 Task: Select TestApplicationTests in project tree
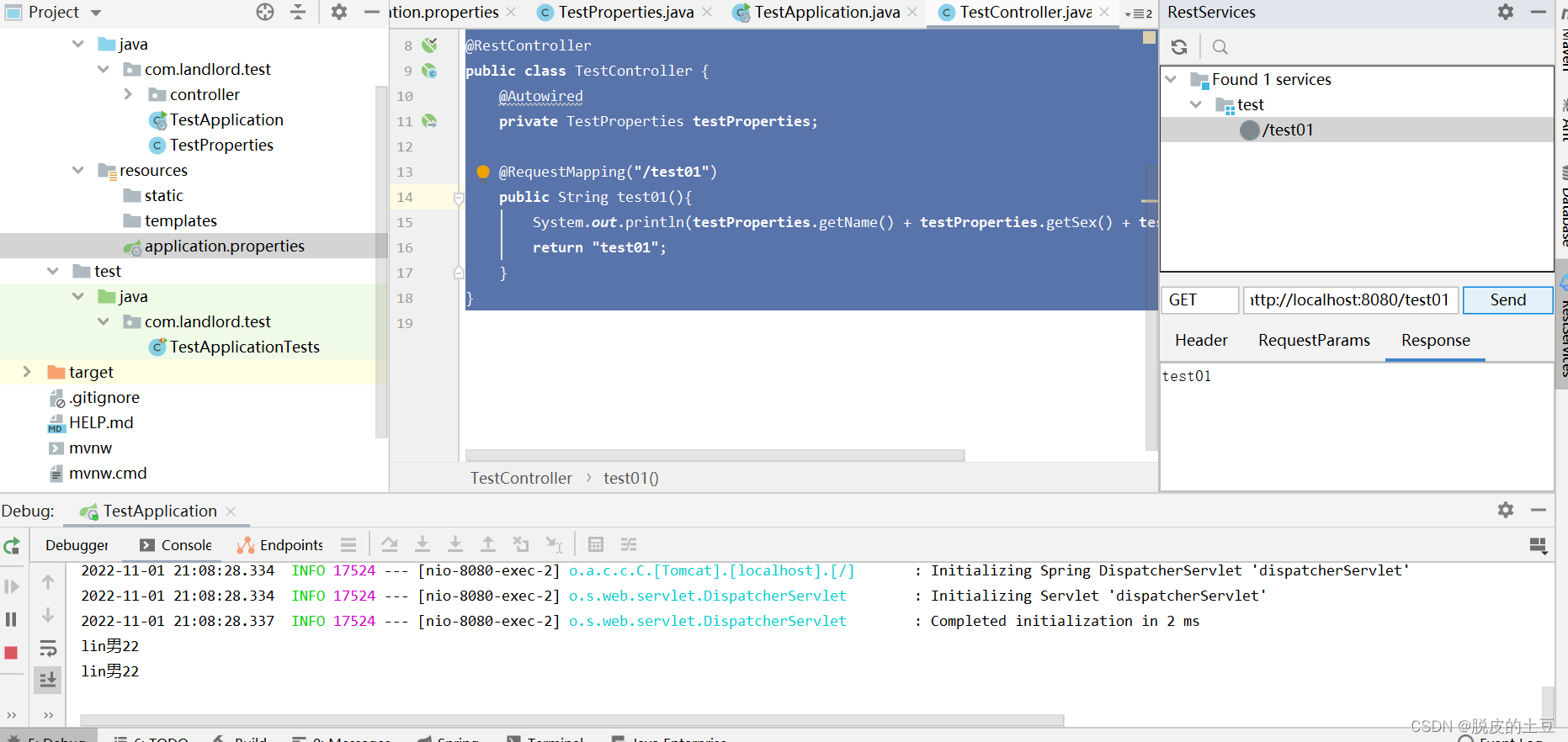point(244,347)
